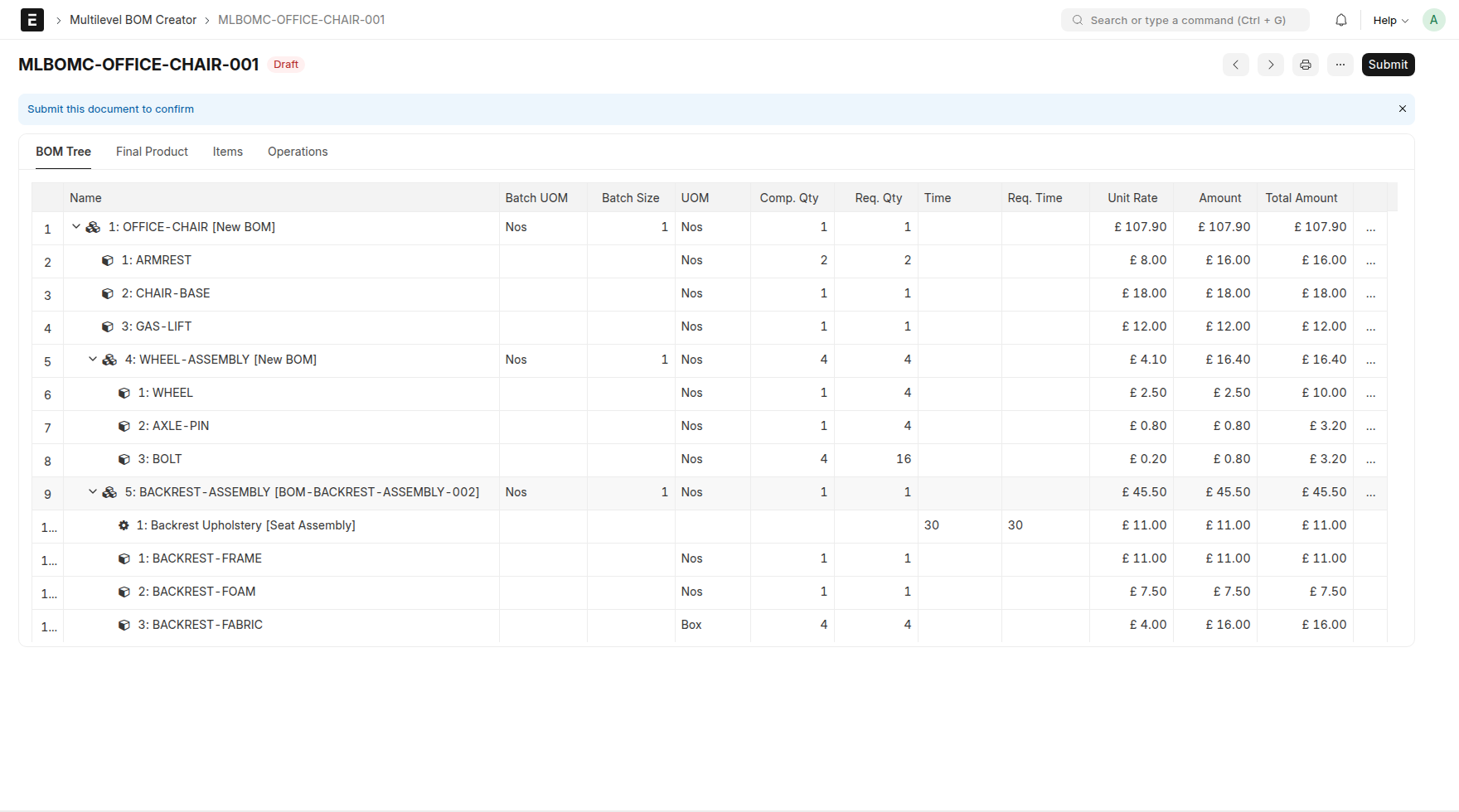Collapse the BACKREST-ASSEMBLY node

[93, 492]
